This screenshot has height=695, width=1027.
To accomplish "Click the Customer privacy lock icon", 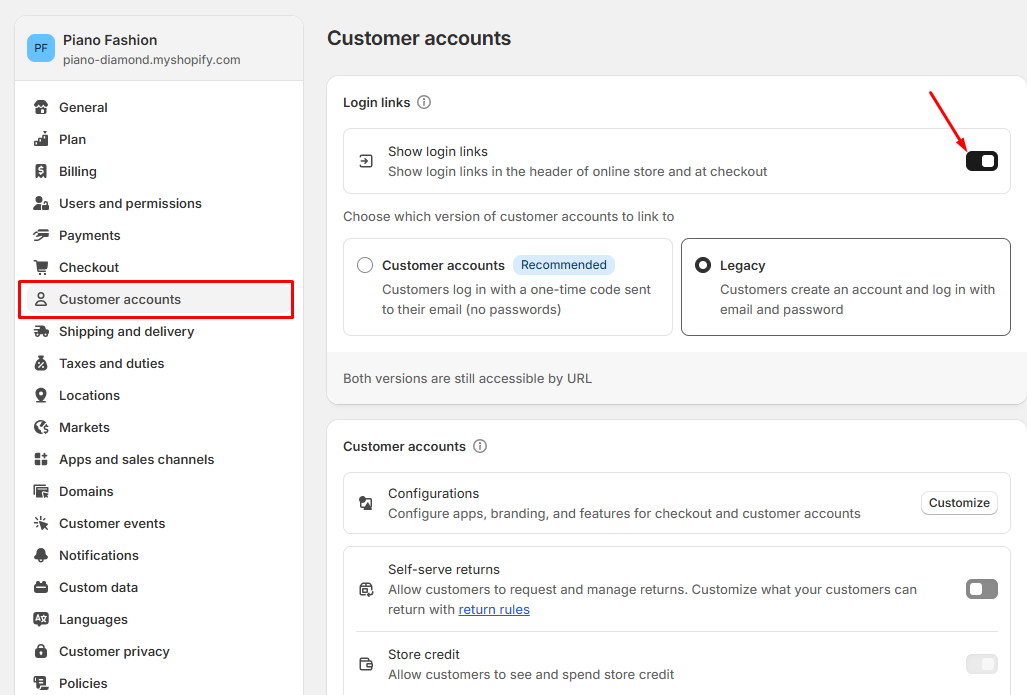I will pyautogui.click(x=41, y=651).
